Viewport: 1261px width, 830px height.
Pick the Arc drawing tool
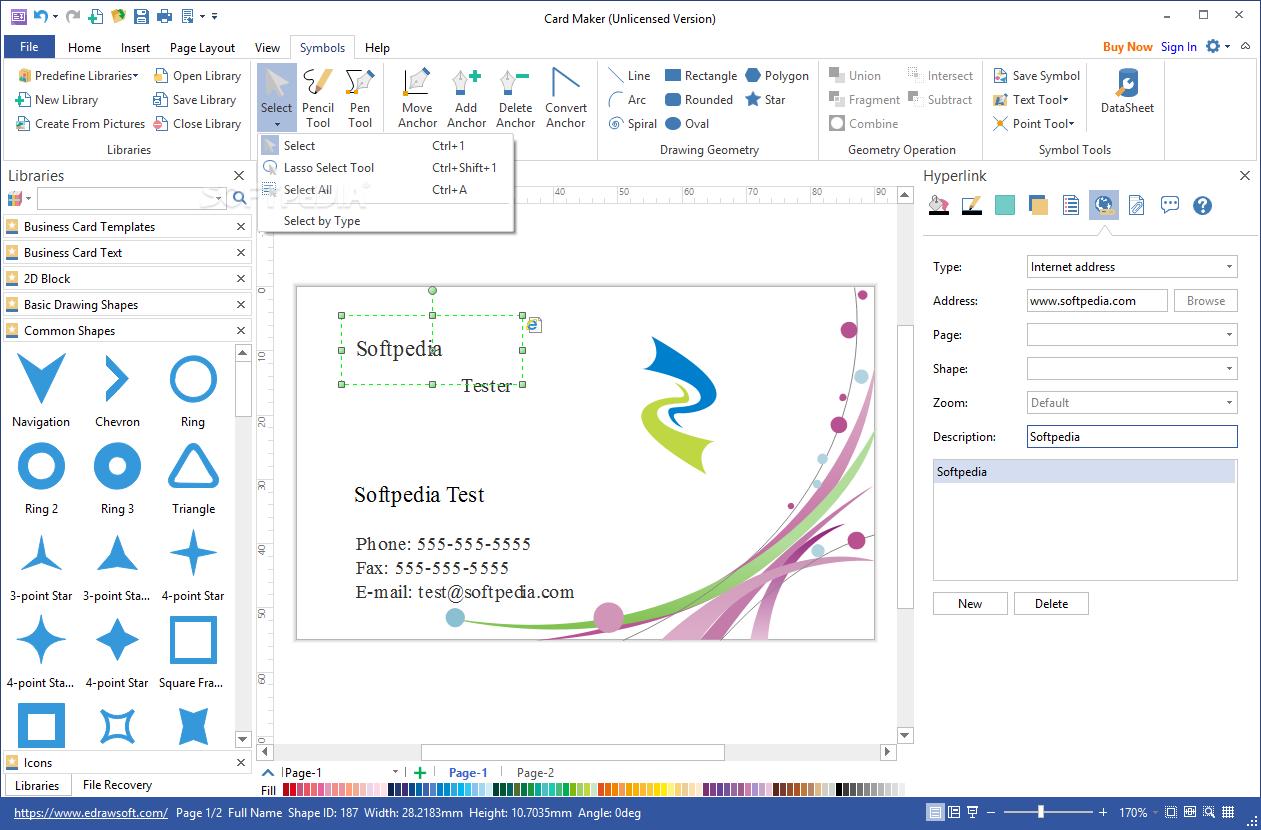click(x=628, y=100)
